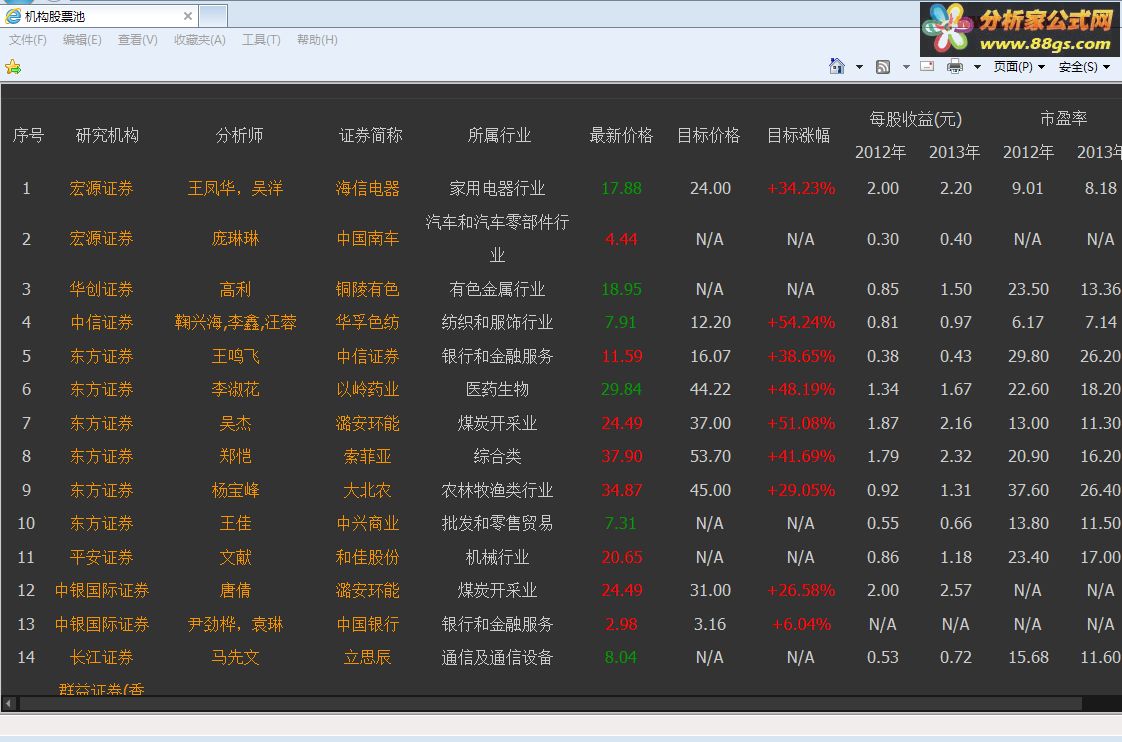Click analyst 庞琳琳
The width and height of the screenshot is (1122, 742).
[x=235, y=238]
